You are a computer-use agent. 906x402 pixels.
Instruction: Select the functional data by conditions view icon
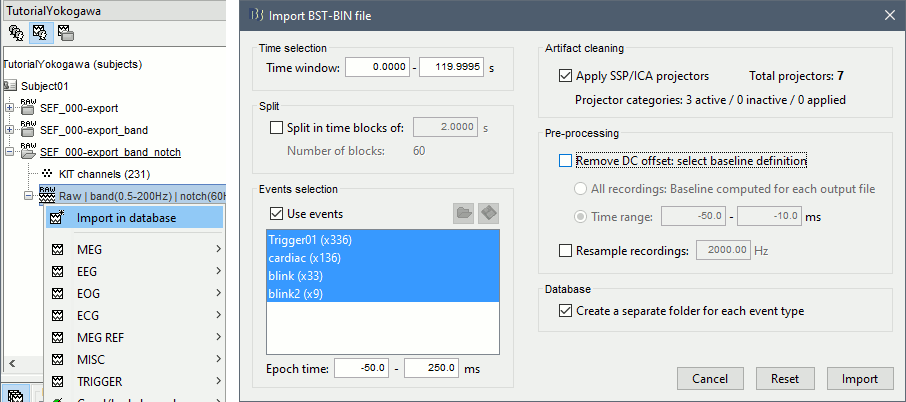[x=65, y=33]
